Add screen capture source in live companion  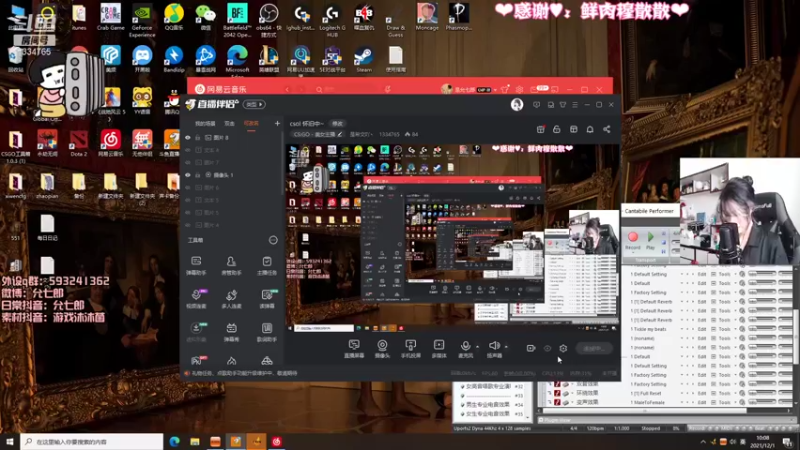354,349
